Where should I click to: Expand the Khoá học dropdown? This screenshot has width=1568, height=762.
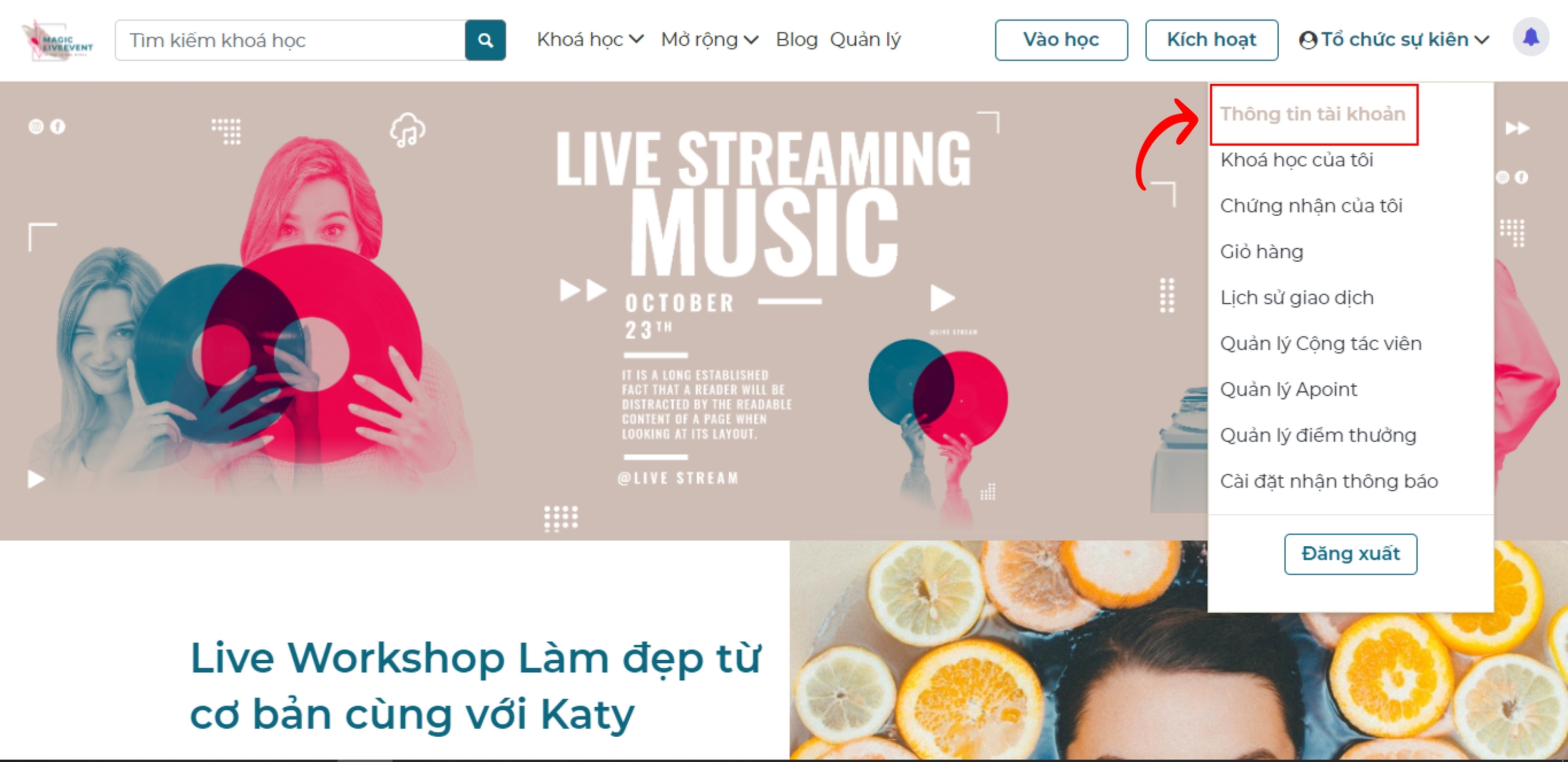pos(589,40)
